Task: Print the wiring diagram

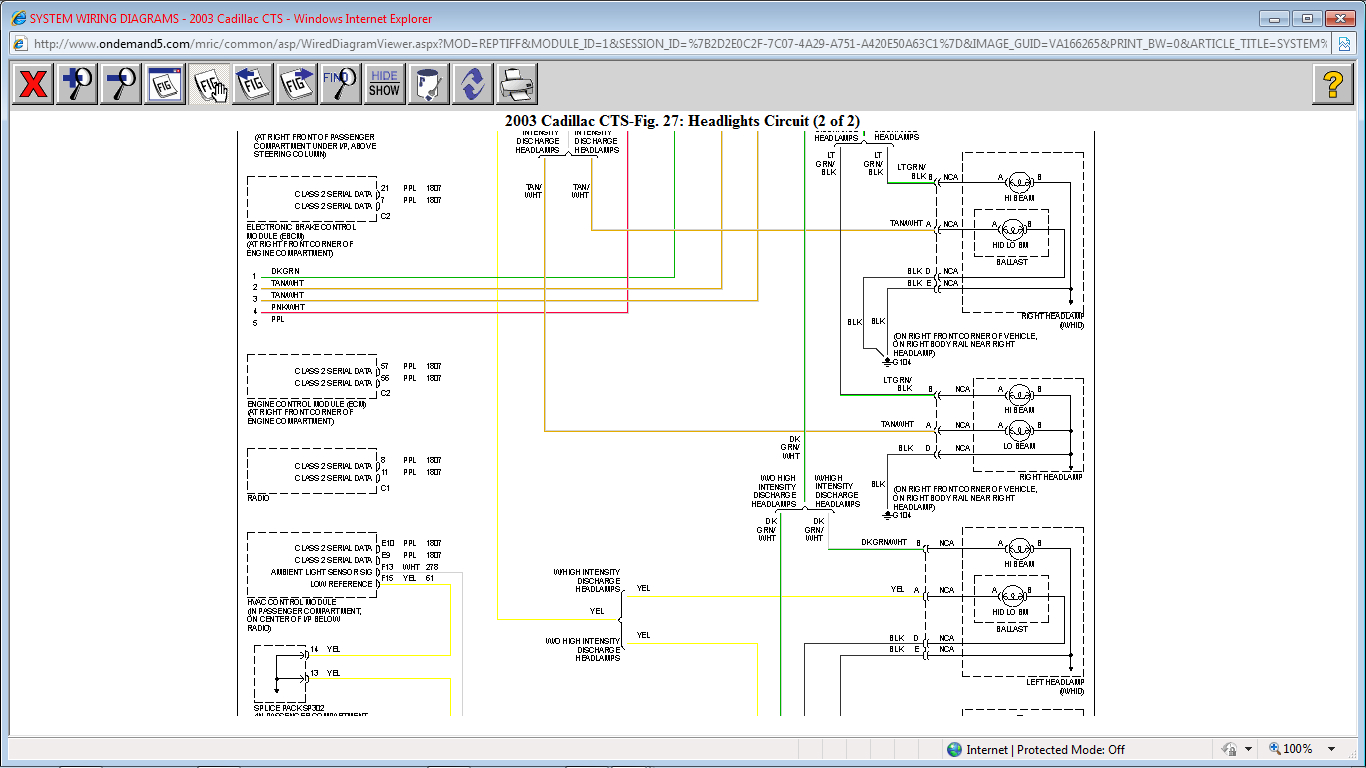Action: [517, 84]
